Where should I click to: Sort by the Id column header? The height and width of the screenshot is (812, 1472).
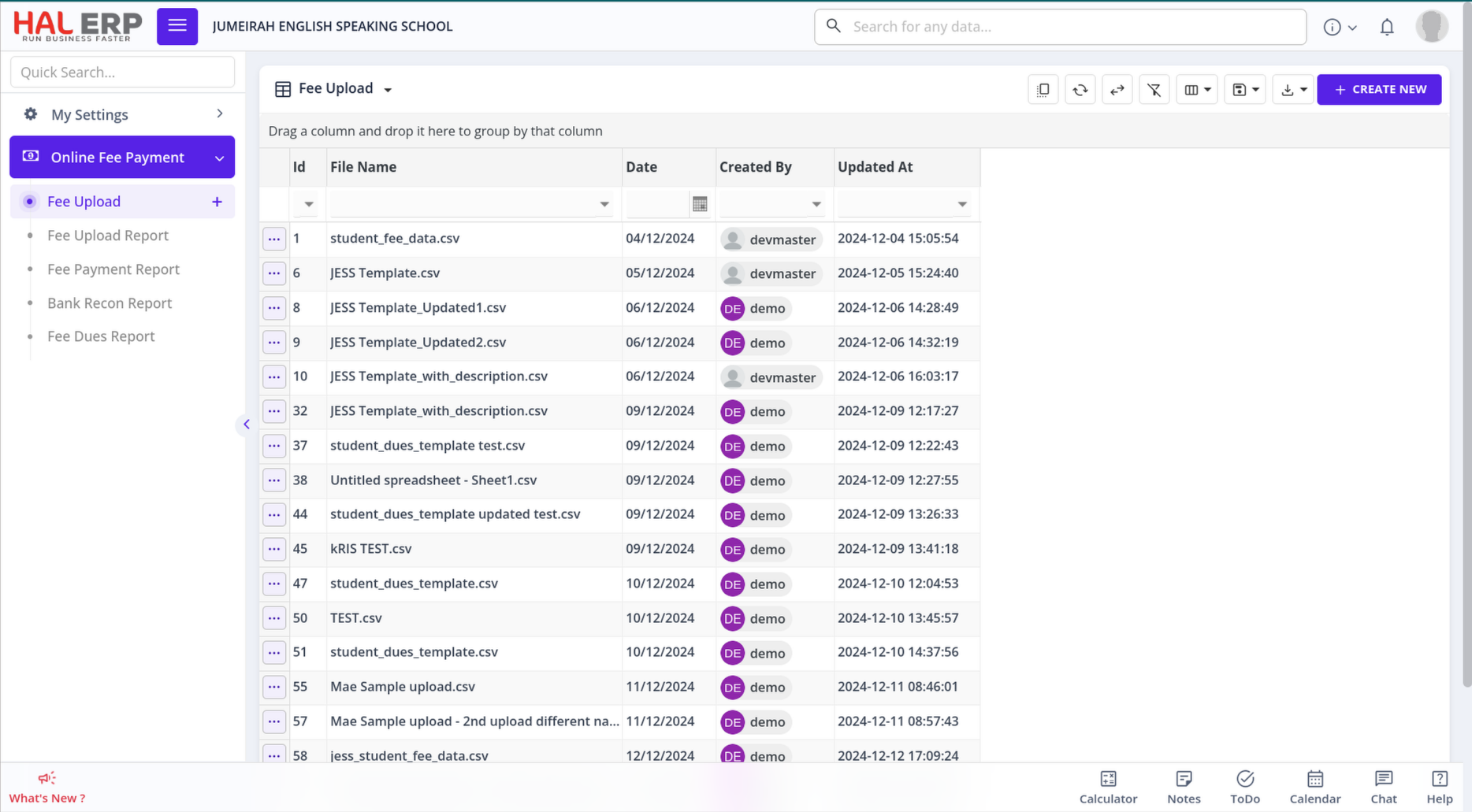[308, 167]
